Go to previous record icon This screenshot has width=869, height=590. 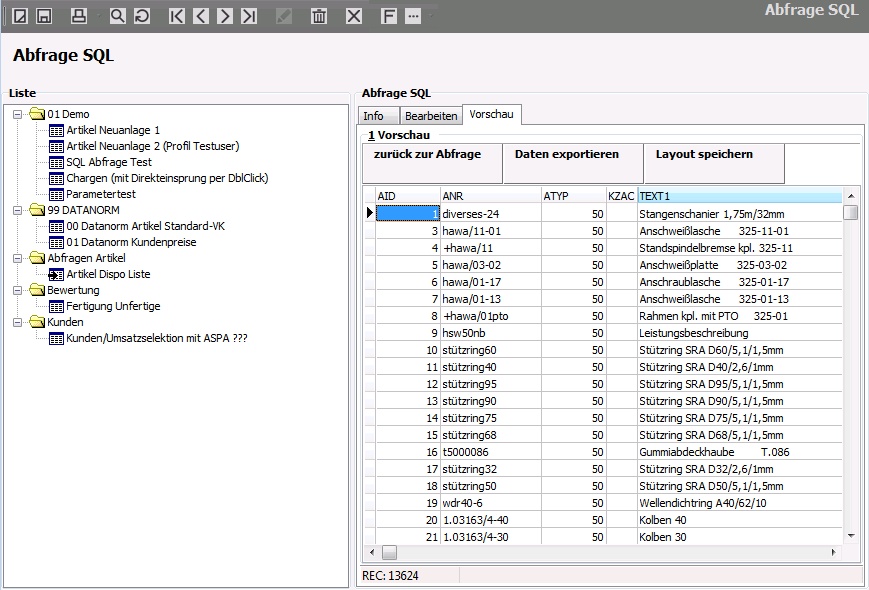tap(201, 16)
